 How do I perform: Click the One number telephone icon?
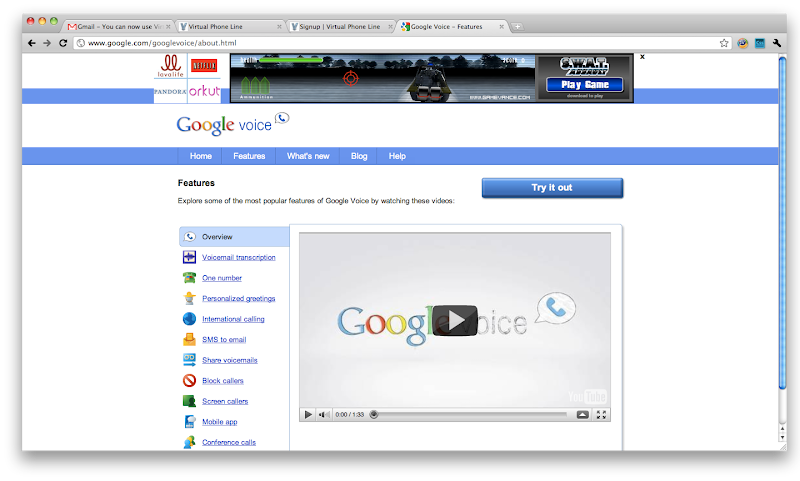point(189,277)
